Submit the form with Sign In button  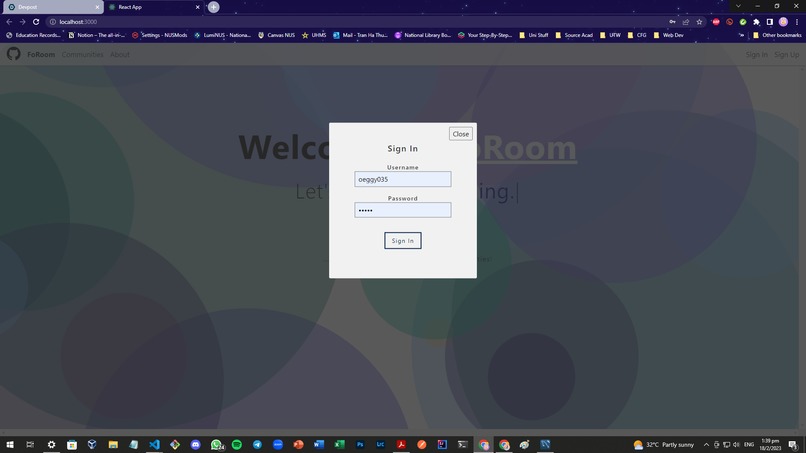pos(402,240)
